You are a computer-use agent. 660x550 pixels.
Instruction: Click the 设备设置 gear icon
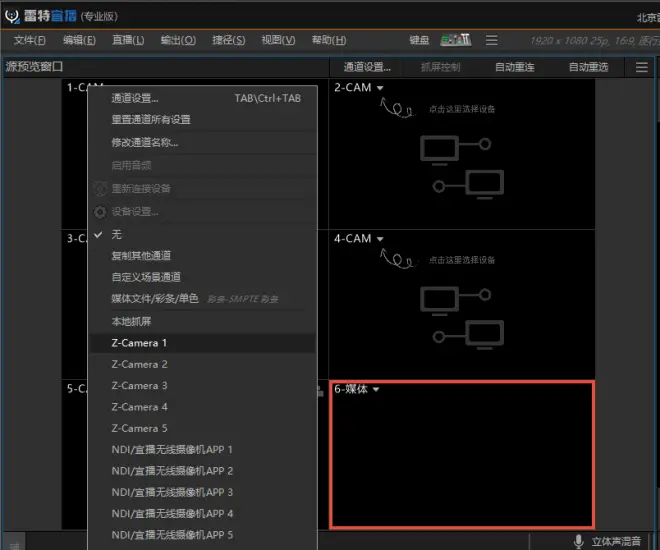point(100,212)
